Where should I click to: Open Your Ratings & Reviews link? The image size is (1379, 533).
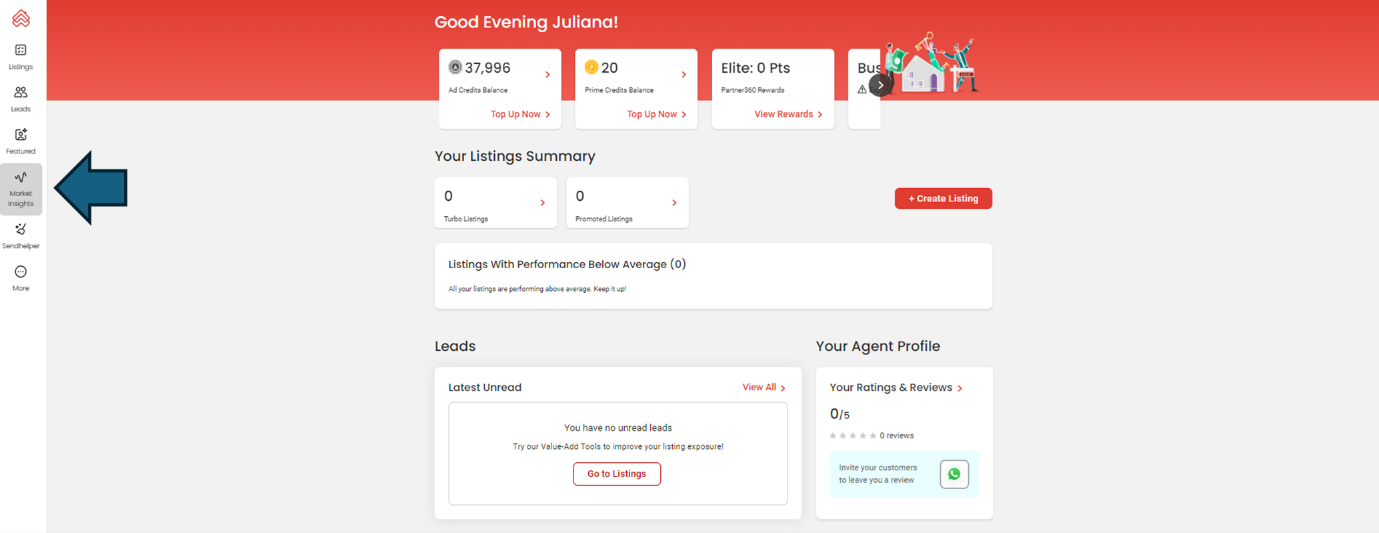pyautogui.click(x=896, y=387)
